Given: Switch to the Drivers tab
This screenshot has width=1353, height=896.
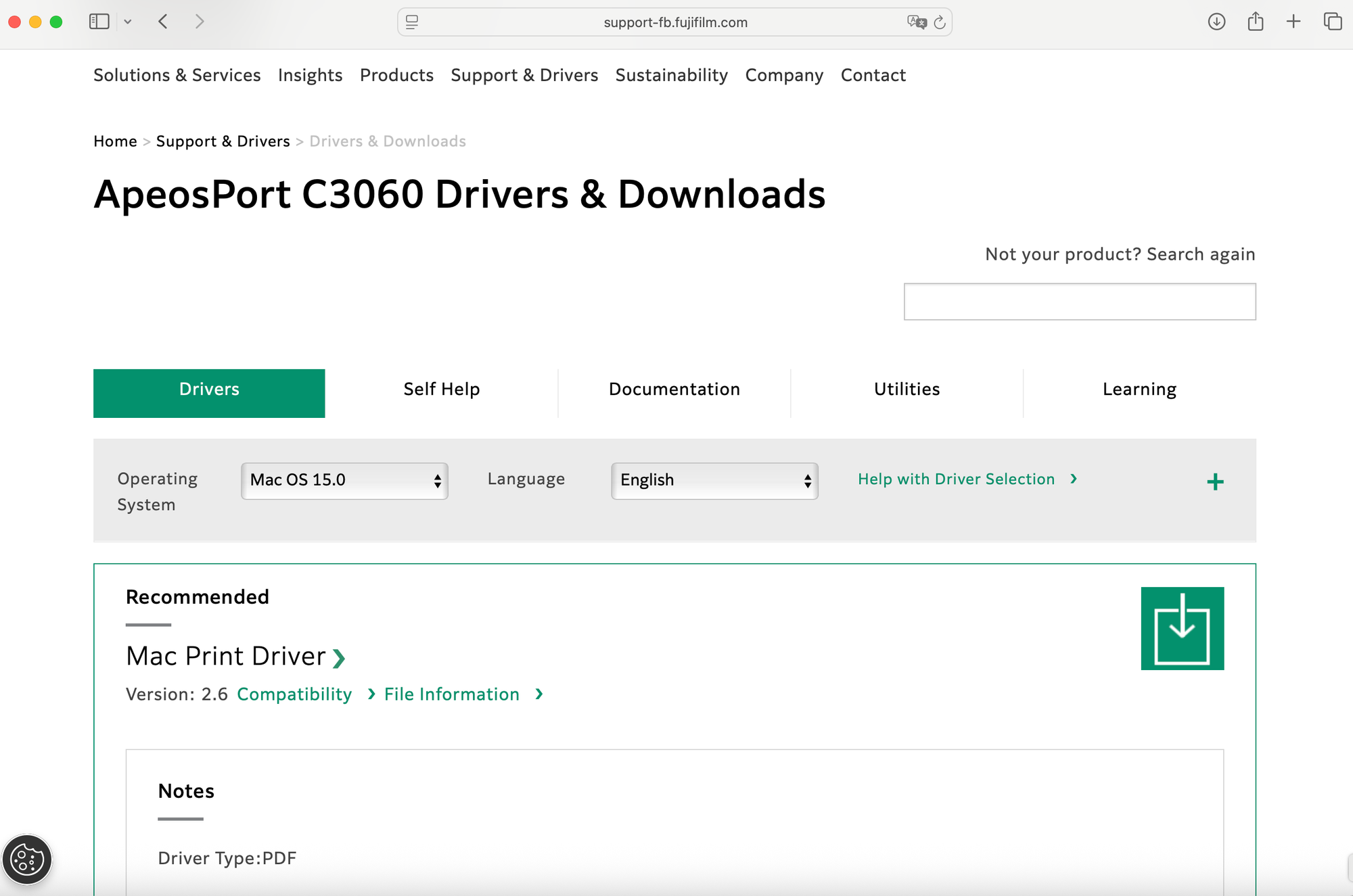Looking at the screenshot, I should coord(209,393).
